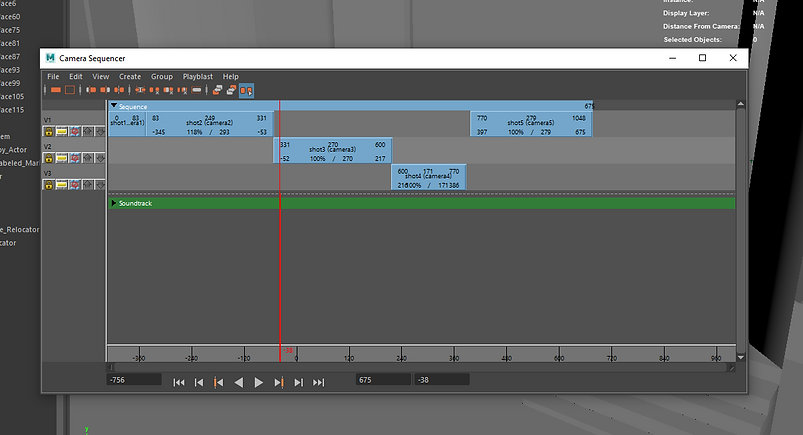Select the shot2 (camera2) clip
This screenshot has height=435, width=803.
click(x=209, y=123)
